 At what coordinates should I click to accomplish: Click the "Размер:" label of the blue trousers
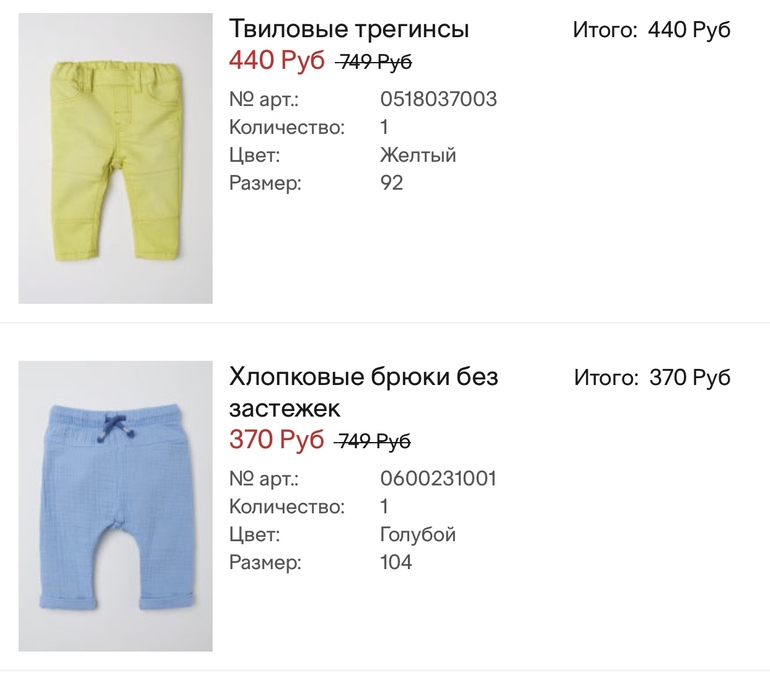click(x=265, y=563)
